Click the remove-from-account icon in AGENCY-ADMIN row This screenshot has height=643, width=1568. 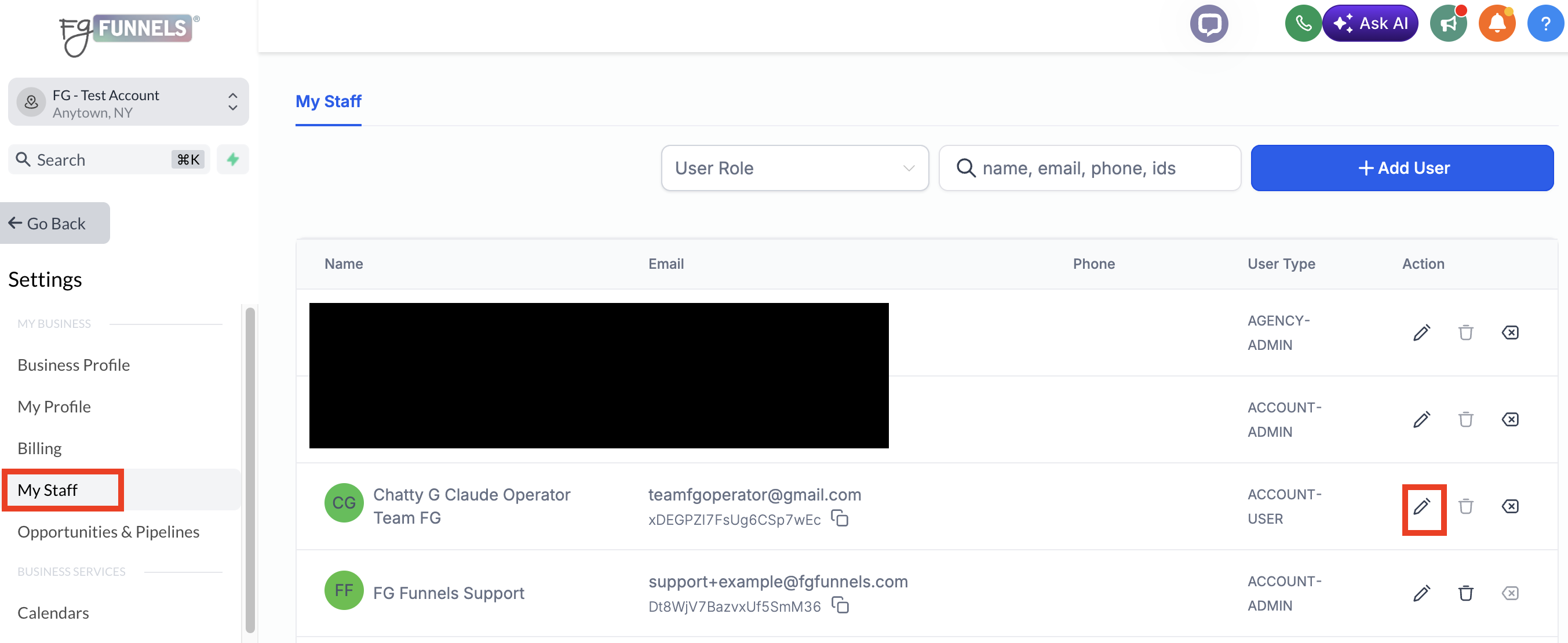pyautogui.click(x=1510, y=333)
